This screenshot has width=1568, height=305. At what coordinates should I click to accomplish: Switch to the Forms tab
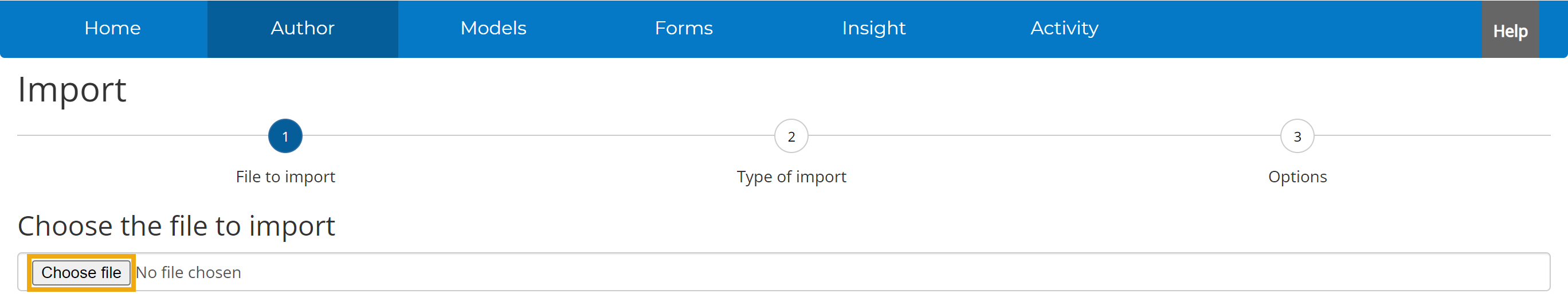684,29
